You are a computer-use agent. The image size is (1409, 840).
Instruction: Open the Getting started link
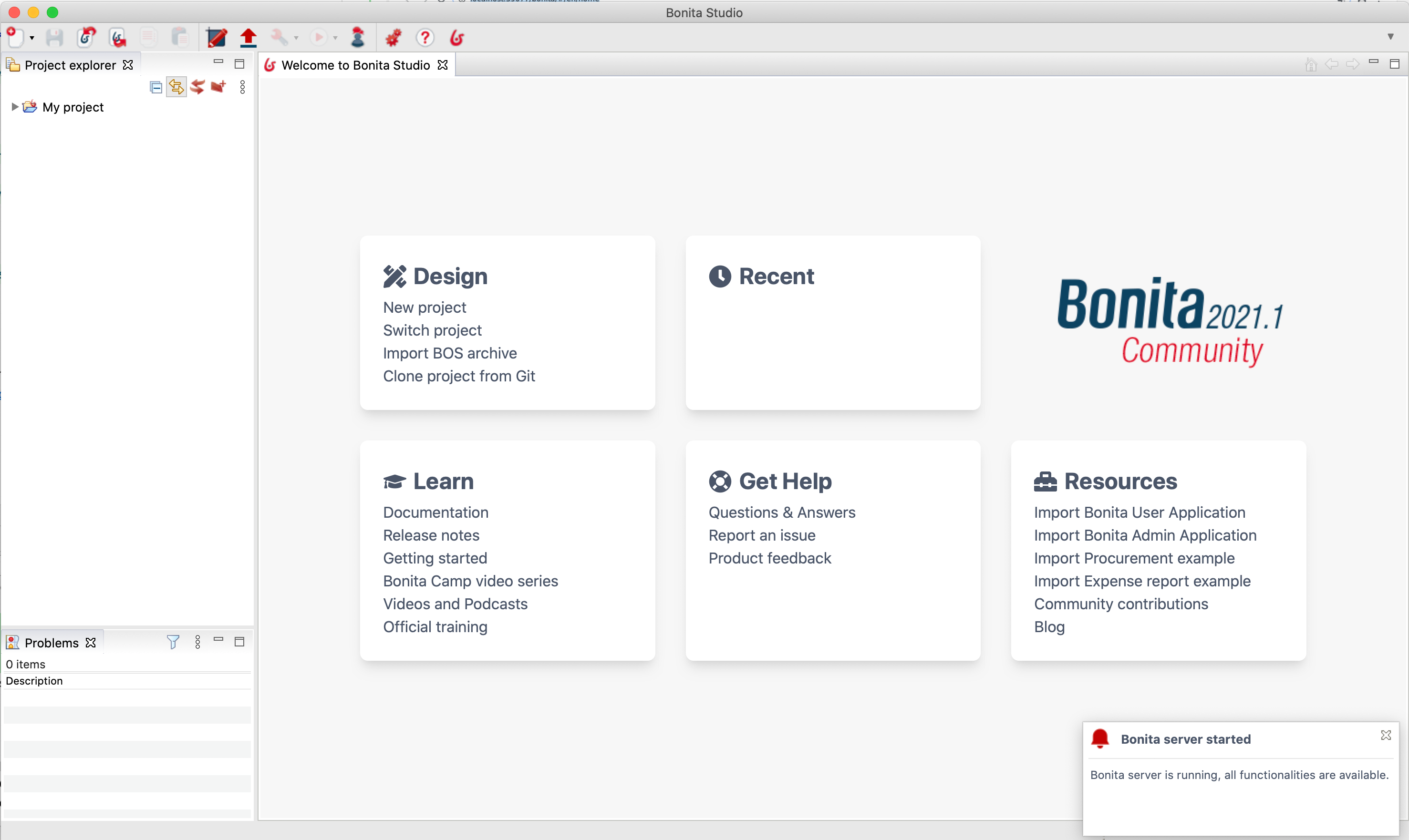(435, 558)
